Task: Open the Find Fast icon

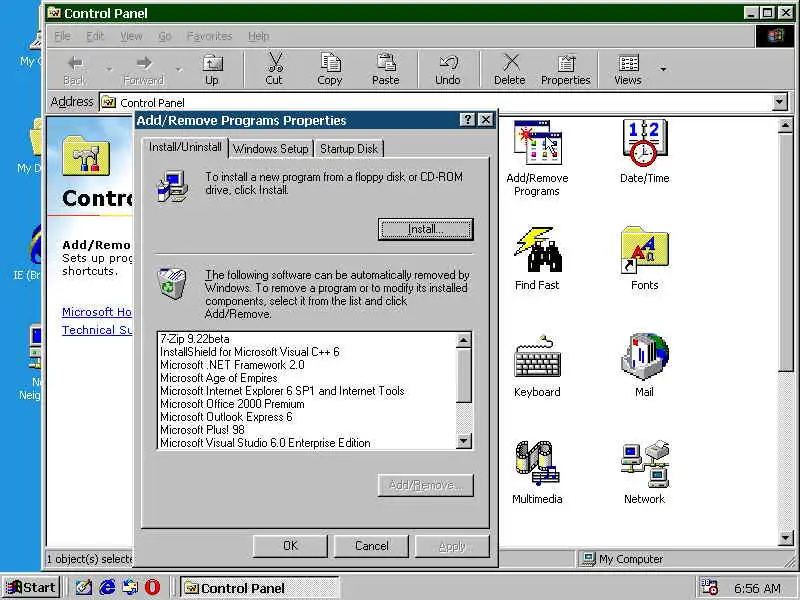Action: click(537, 259)
